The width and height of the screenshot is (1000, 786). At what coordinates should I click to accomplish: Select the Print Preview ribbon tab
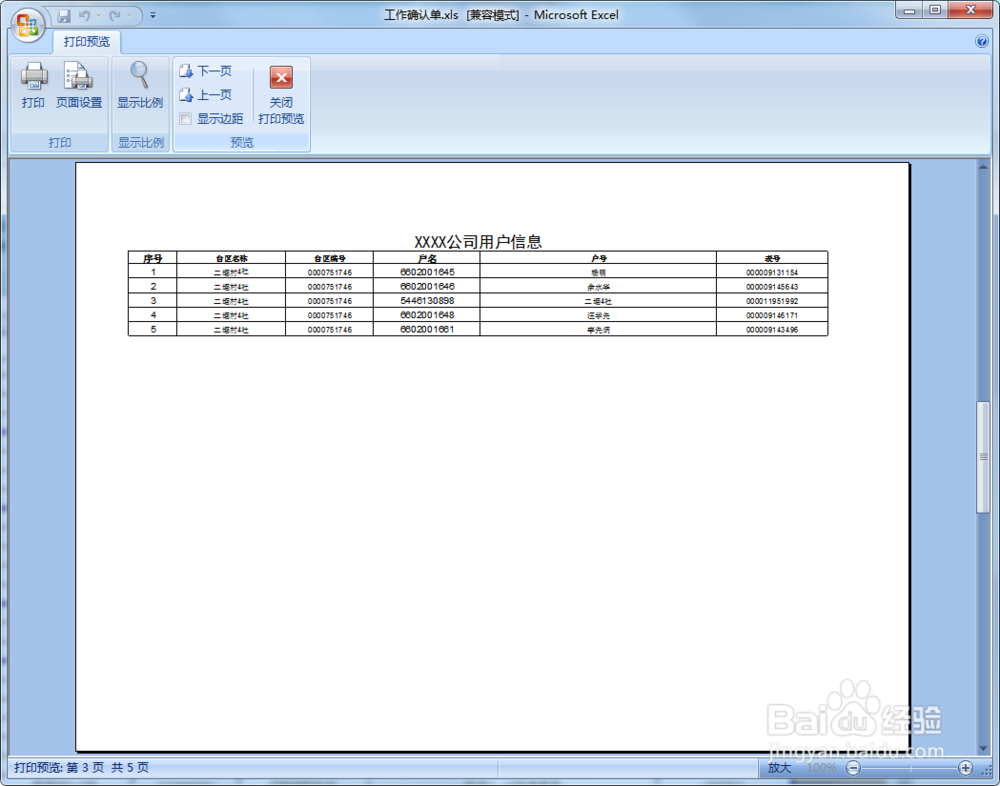[x=87, y=42]
